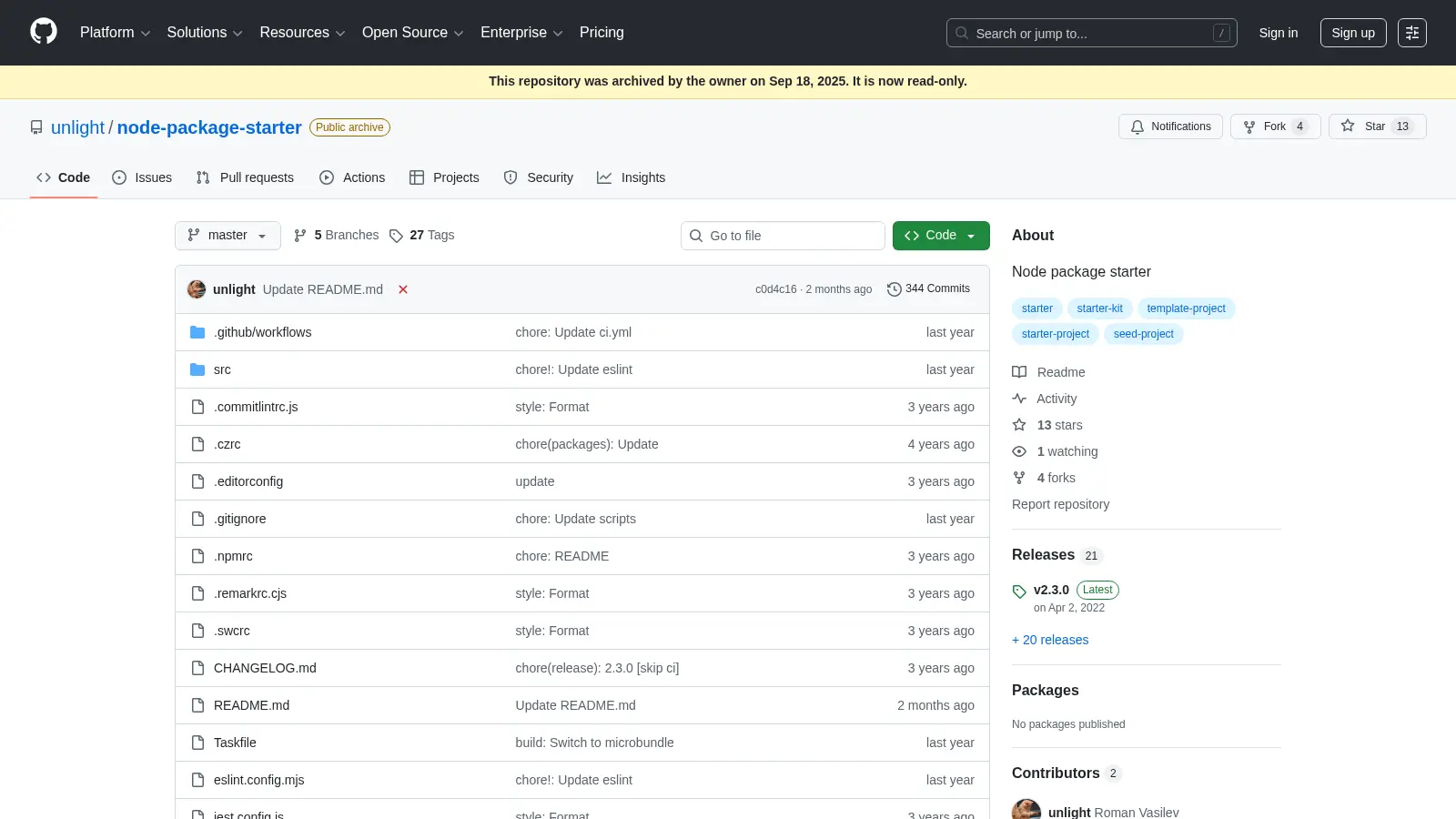Viewport: 1456px width, 819px height.
Task: Expand the Open Source menu
Action: coord(413,33)
